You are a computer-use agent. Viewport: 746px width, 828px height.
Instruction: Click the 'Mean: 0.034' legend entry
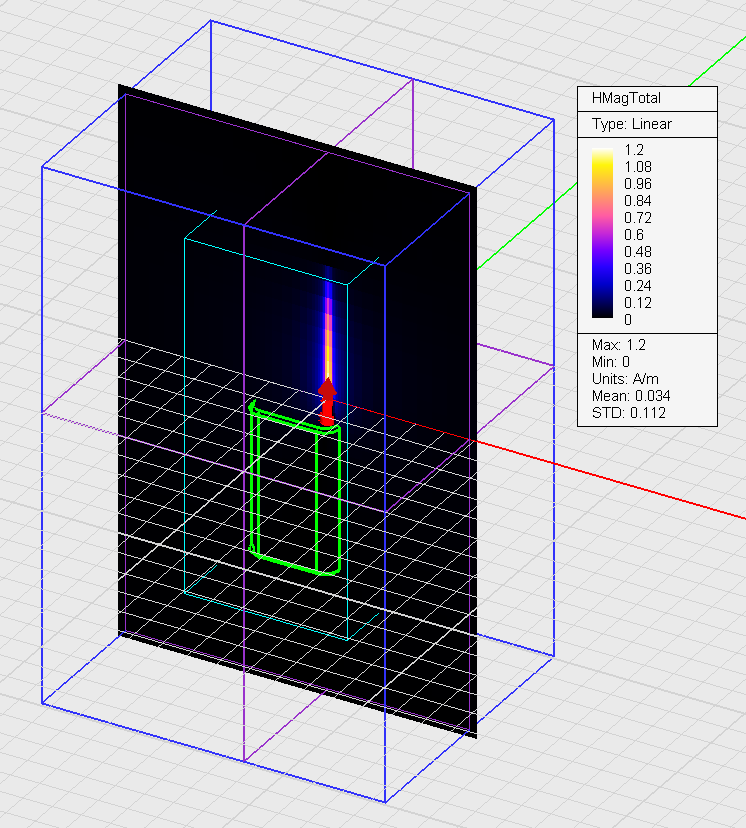click(632, 396)
